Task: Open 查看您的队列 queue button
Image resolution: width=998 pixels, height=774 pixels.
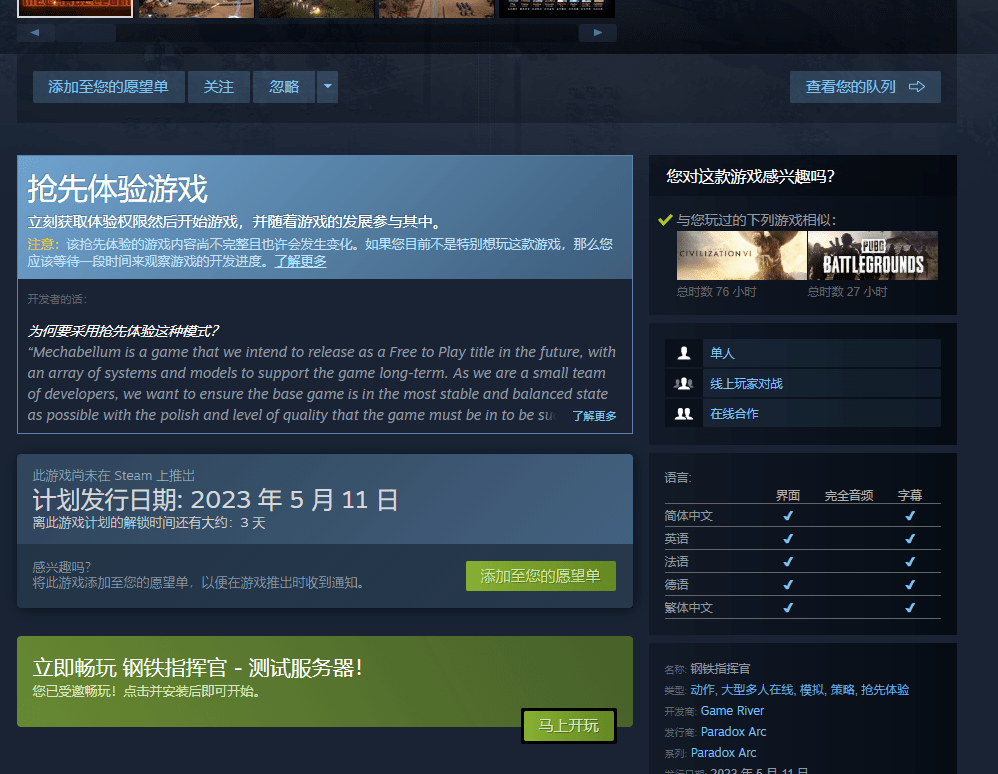Action: [x=864, y=87]
